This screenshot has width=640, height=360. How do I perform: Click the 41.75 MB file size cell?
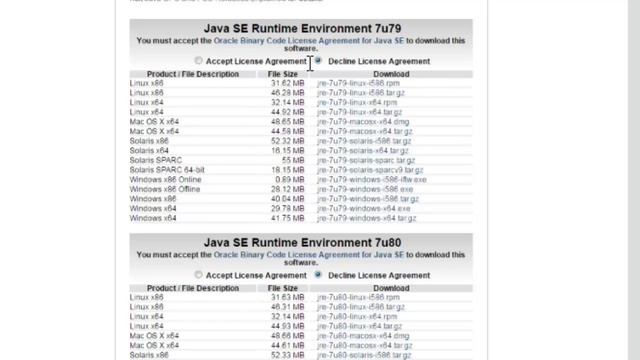pos(288,218)
